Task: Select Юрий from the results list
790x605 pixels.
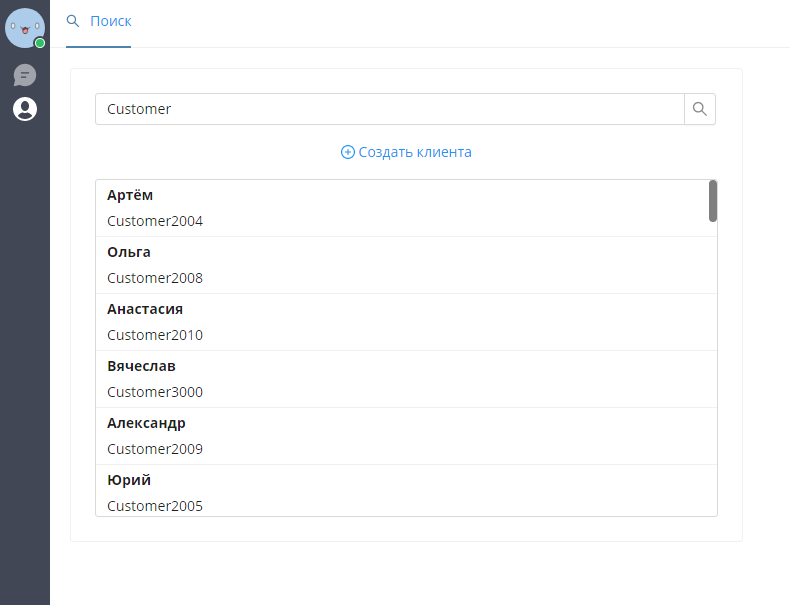Action: pos(406,490)
